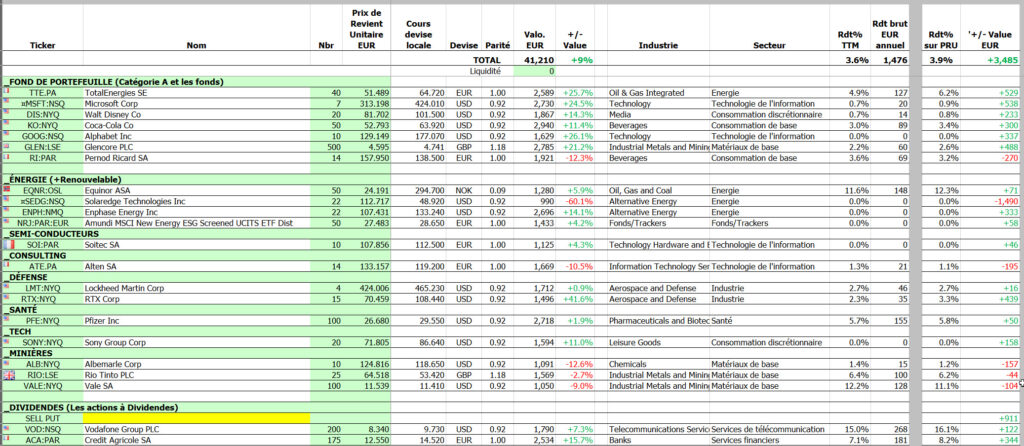The height and width of the screenshot is (446, 1024).
Task: Click the Sony Group Corp cell
Action: click(197, 342)
